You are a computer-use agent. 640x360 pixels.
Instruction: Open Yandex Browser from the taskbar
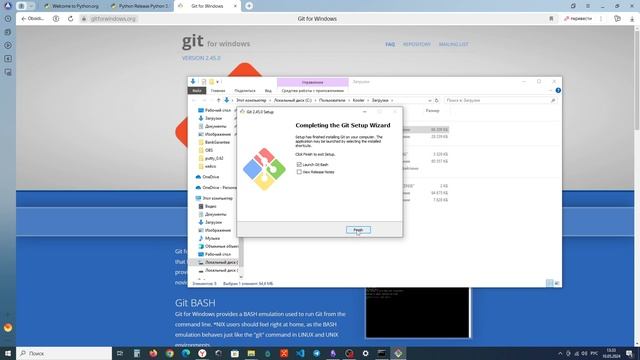click(x=202, y=353)
